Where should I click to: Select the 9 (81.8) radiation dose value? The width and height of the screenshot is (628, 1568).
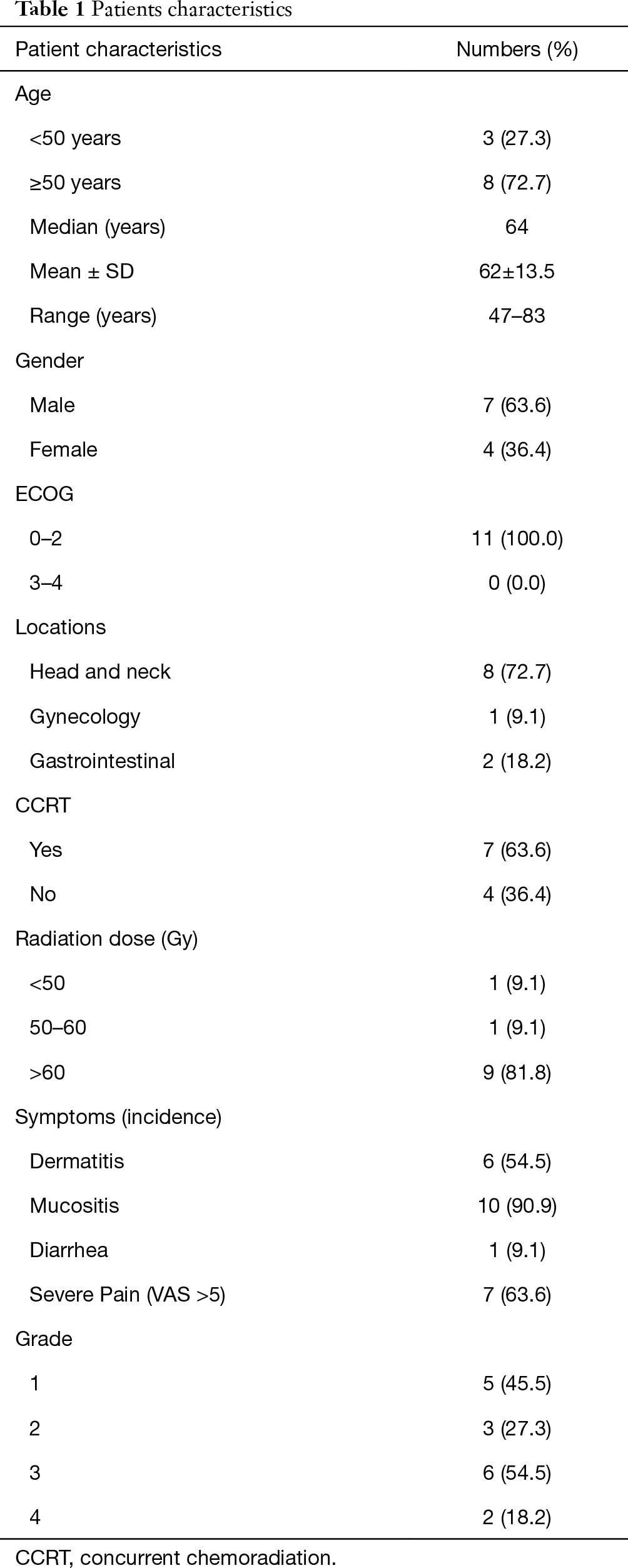(517, 1073)
